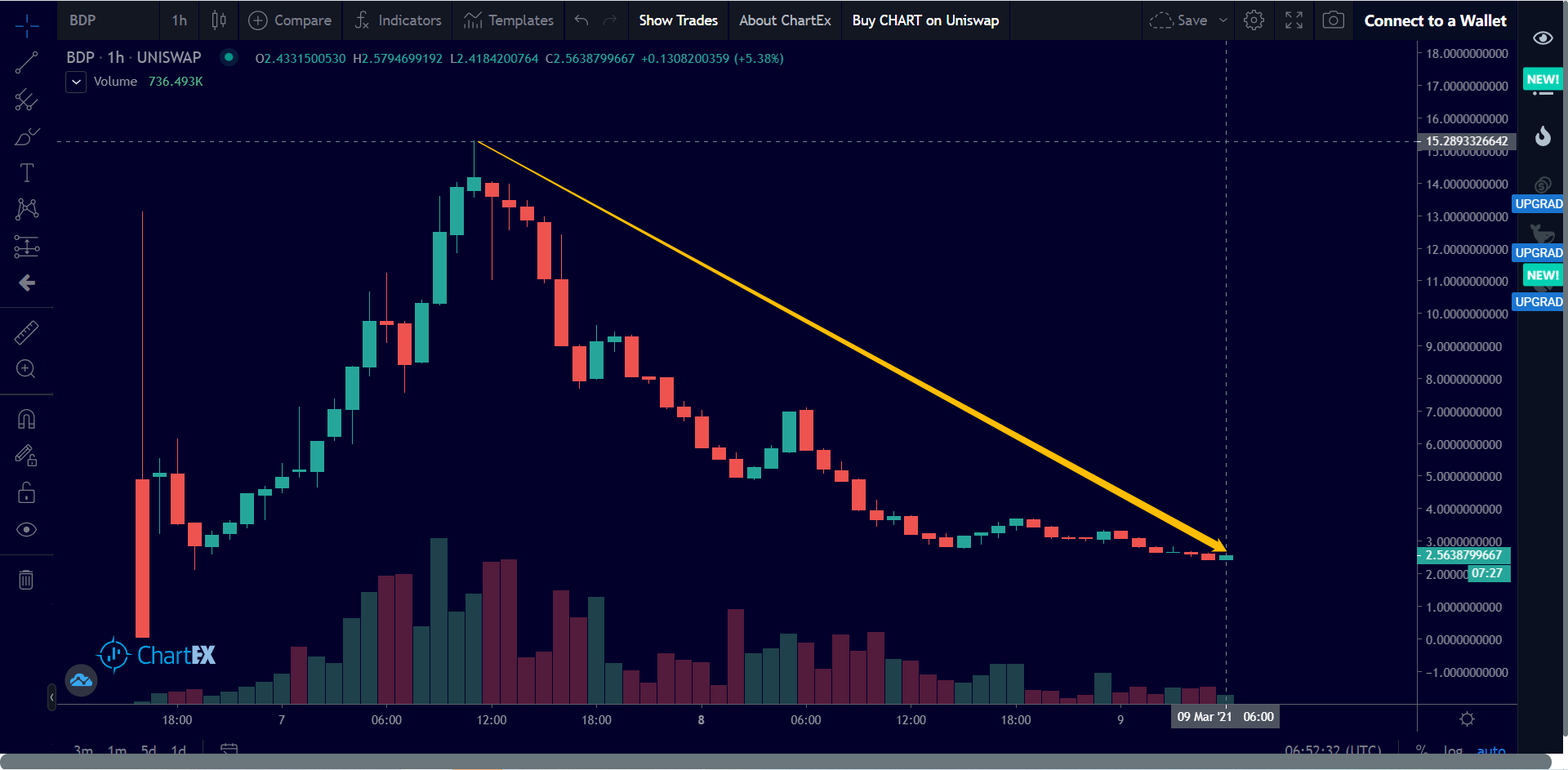The height and width of the screenshot is (770, 1568).
Task: Click the 15.2893326642 crosshair price label
Action: (1467, 141)
